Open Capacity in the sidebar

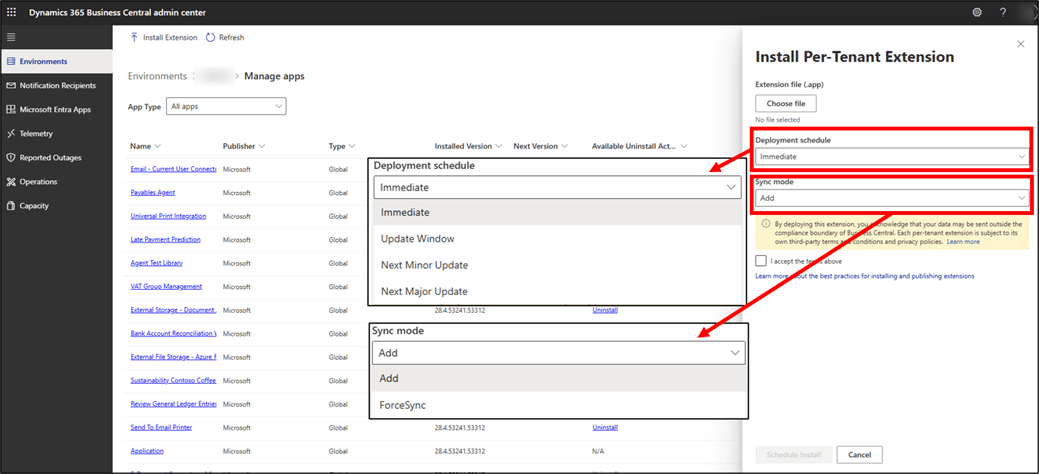pos(56,206)
